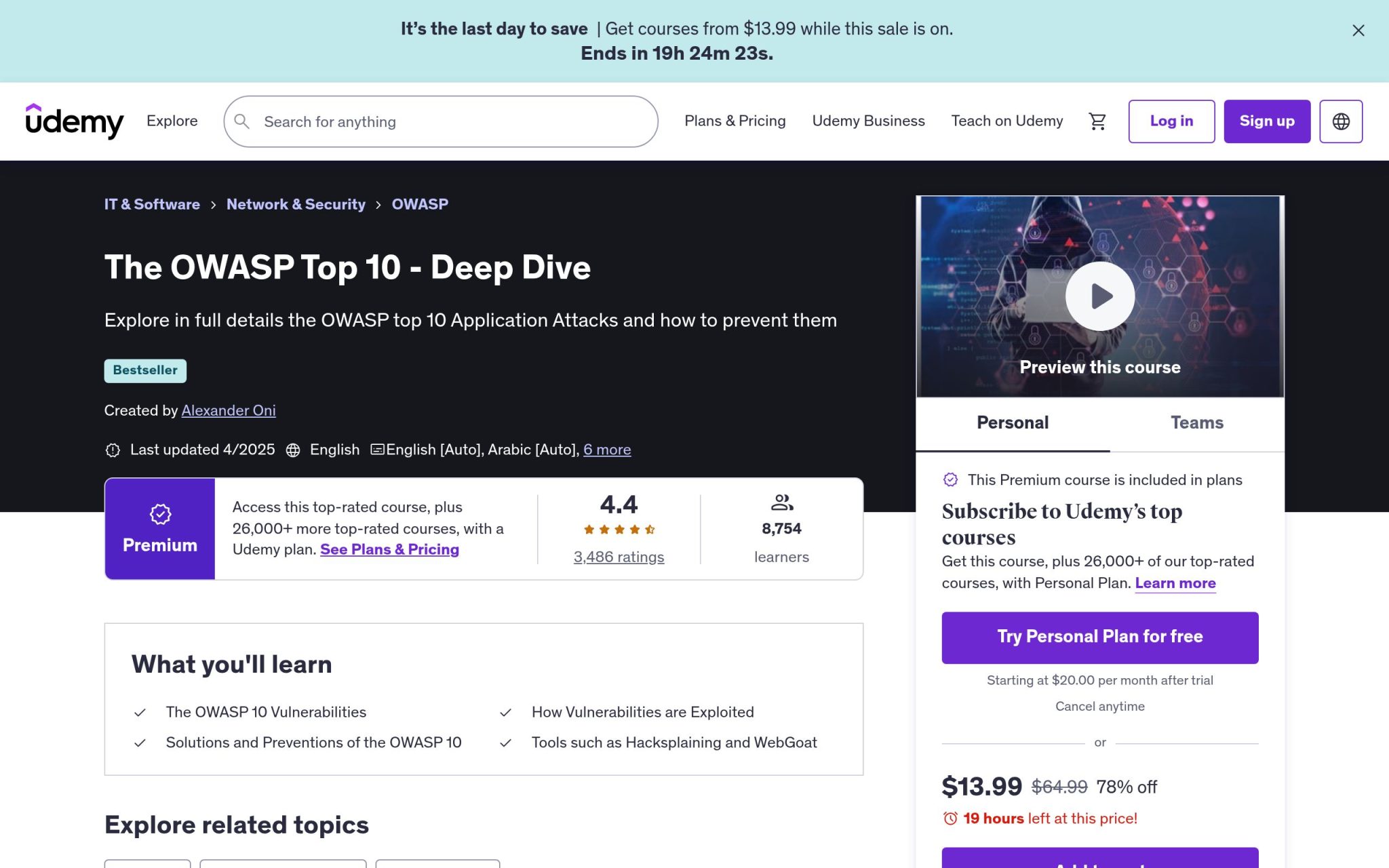Viewport: 1389px width, 868px height.
Task: Go to OWASP breadcrumb
Action: 420,204
